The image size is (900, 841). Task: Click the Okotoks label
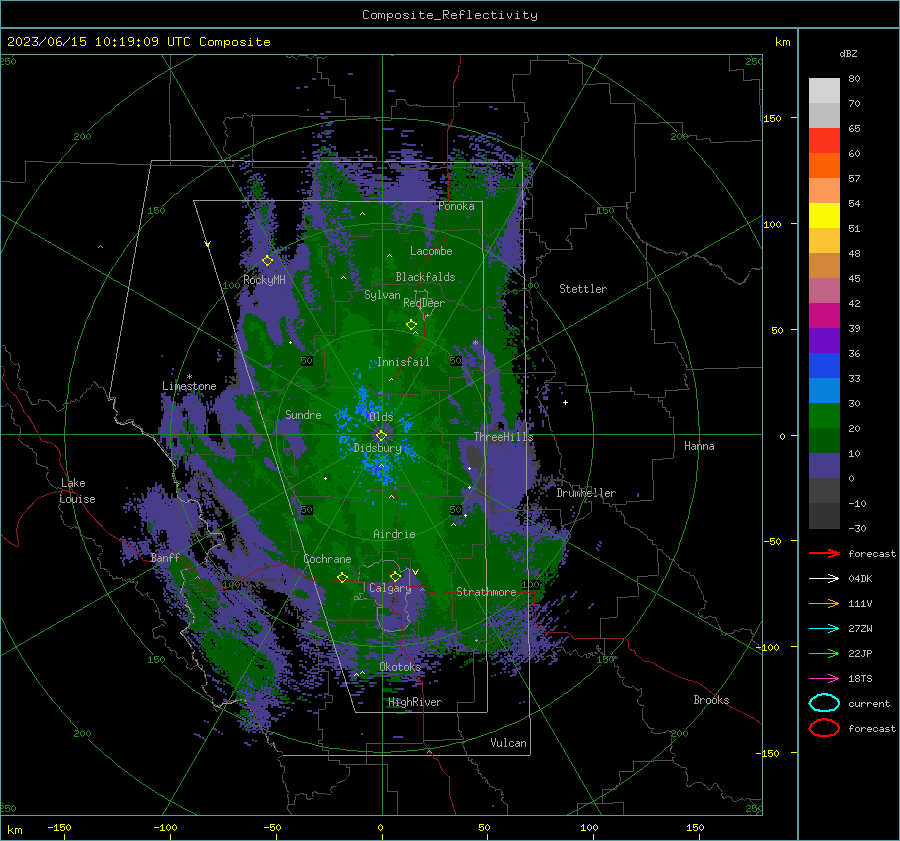tap(400, 666)
